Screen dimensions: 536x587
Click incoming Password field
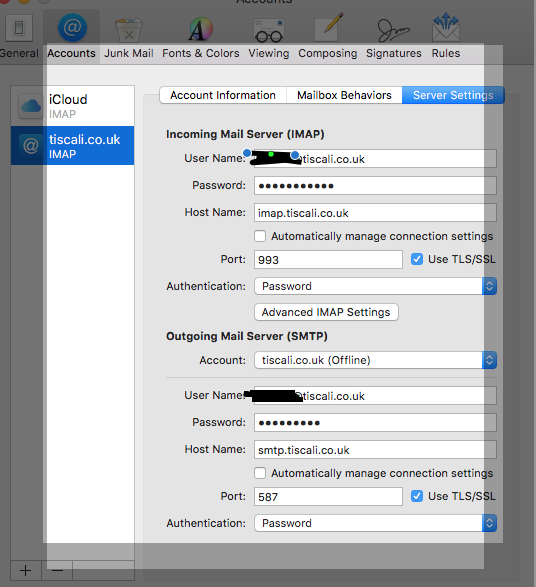point(375,186)
